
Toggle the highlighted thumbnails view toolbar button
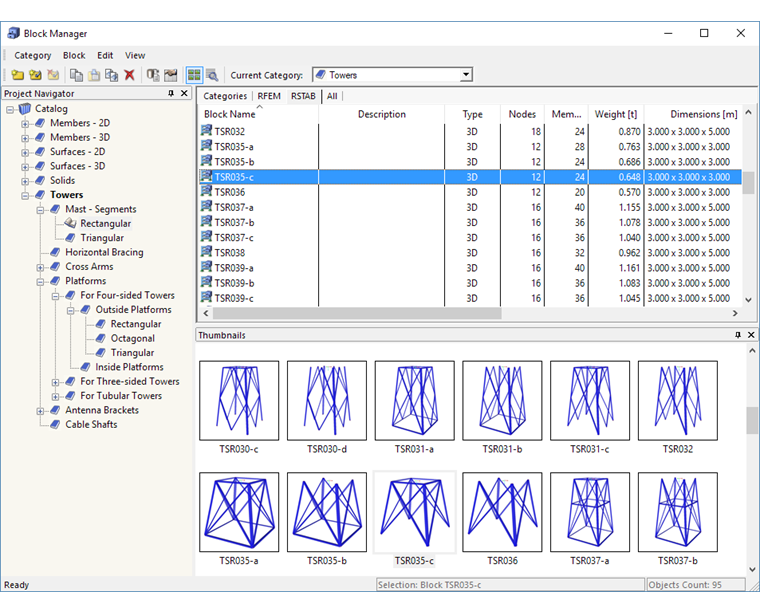194,75
